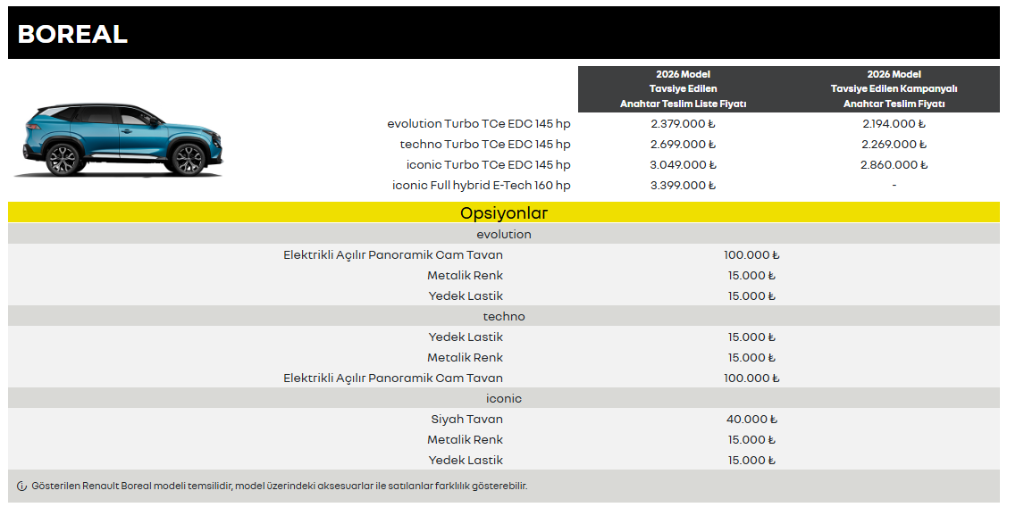Select the BOREAL header title
This screenshot has height=524, width=1024.
pyautogui.click(x=72, y=34)
